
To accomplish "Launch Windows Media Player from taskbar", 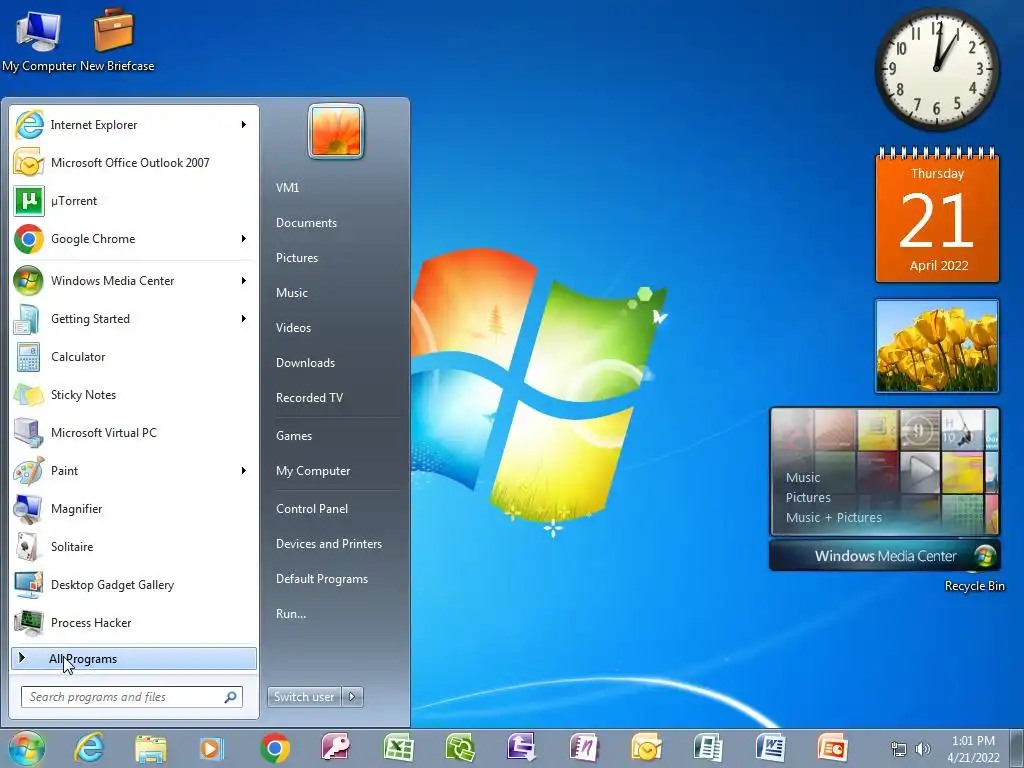I will [212, 748].
